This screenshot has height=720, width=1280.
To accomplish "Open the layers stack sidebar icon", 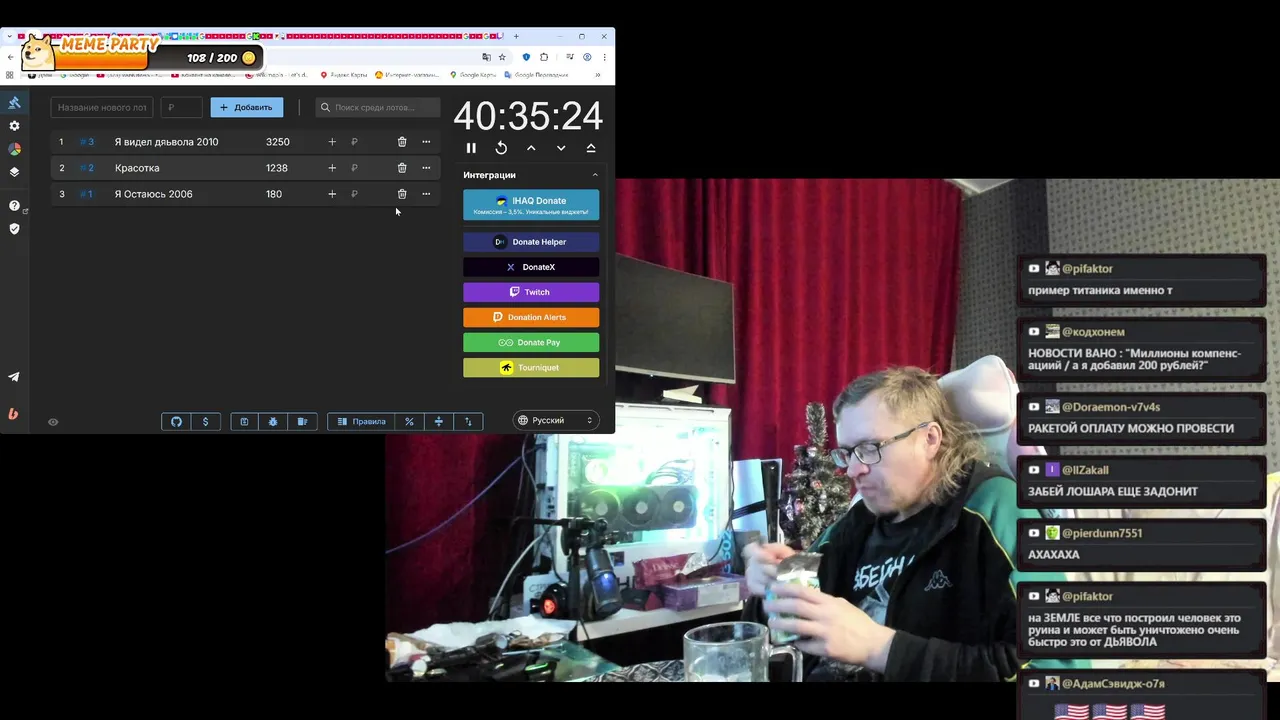I will [14, 172].
